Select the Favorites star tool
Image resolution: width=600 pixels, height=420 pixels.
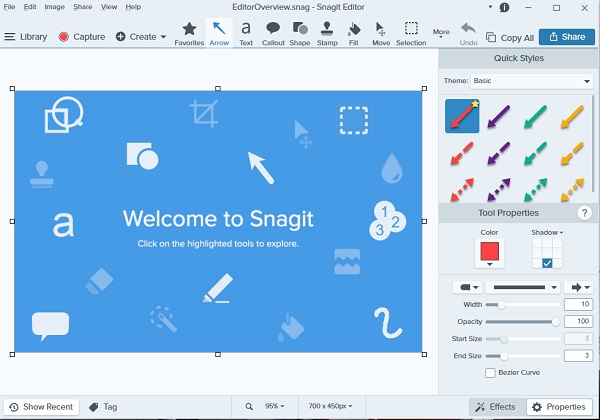[189, 33]
